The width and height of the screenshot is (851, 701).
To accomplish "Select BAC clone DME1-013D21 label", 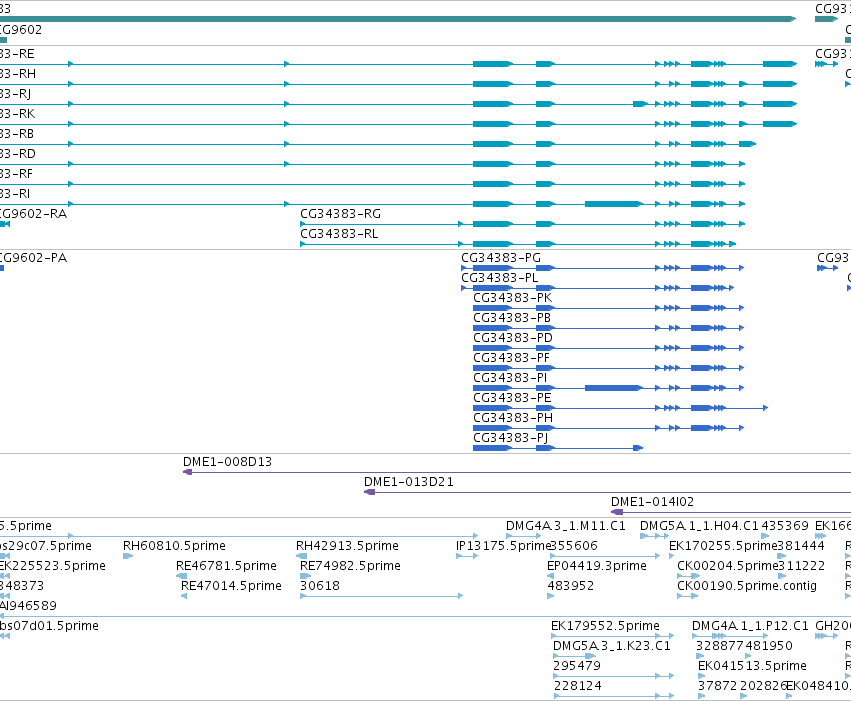I will [409, 482].
